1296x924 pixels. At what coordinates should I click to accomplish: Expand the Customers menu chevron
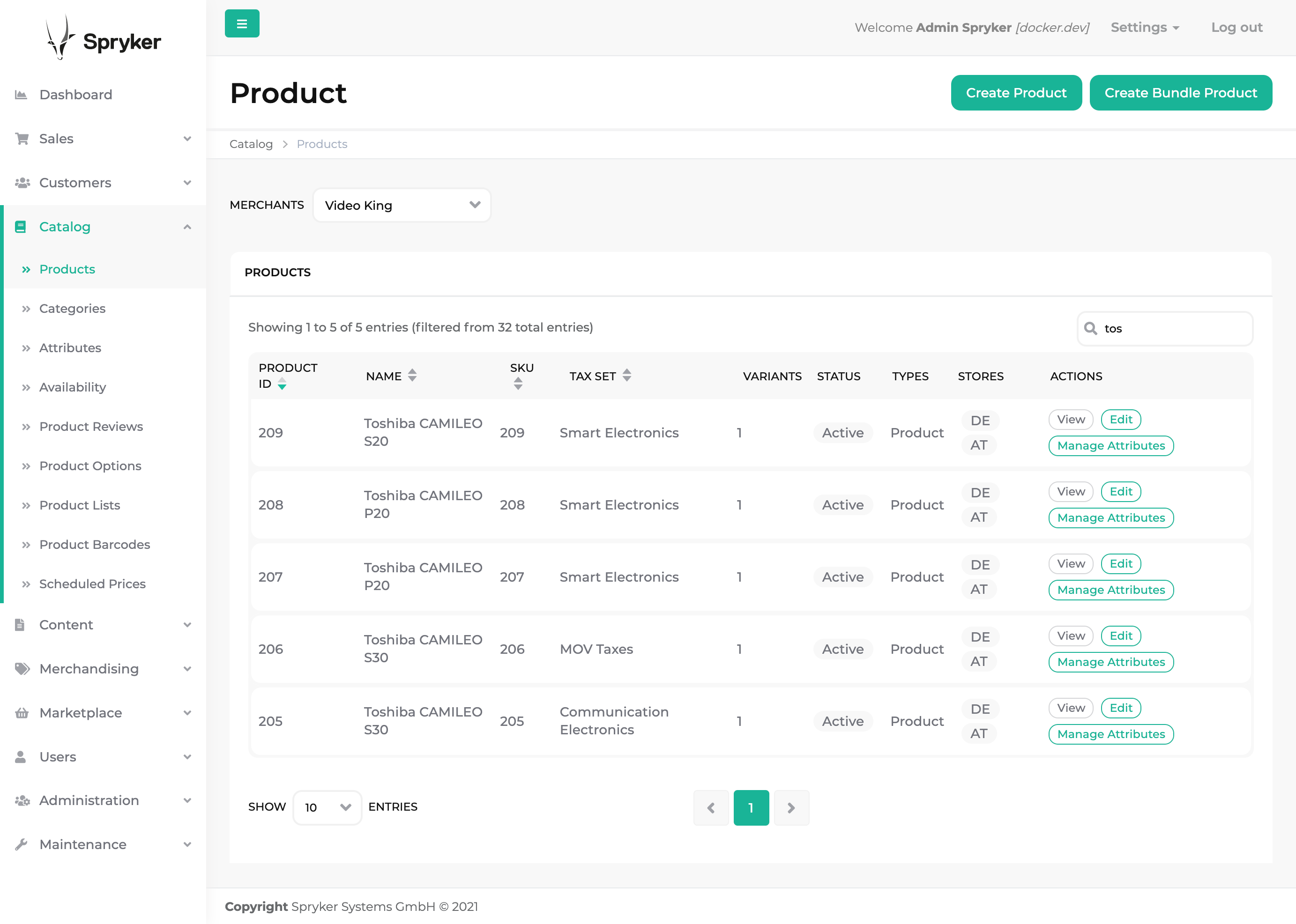pyautogui.click(x=187, y=183)
